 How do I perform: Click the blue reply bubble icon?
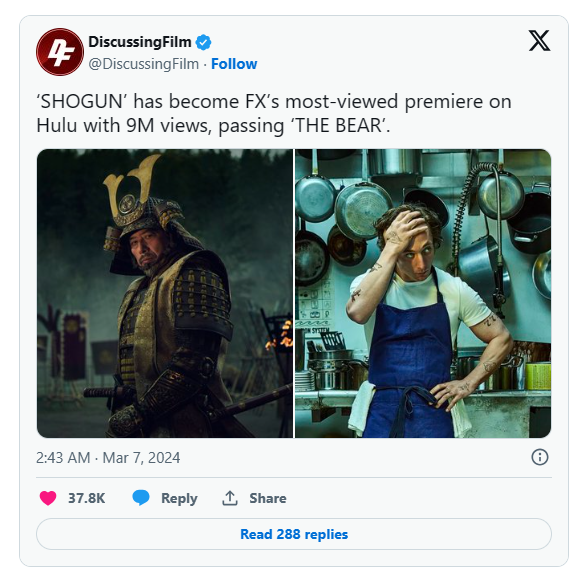141,498
